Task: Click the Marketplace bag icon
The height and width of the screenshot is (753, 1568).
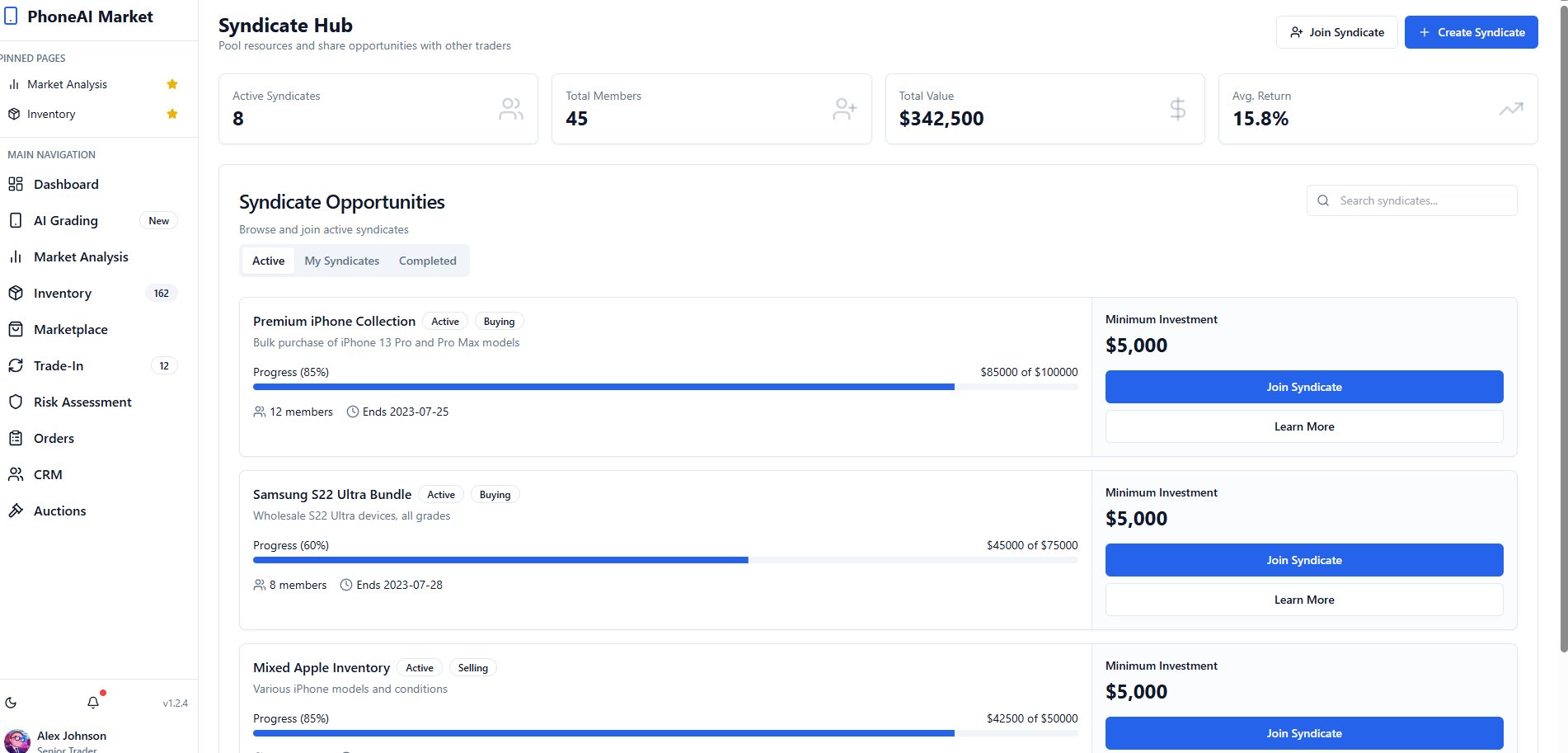Action: click(16, 329)
